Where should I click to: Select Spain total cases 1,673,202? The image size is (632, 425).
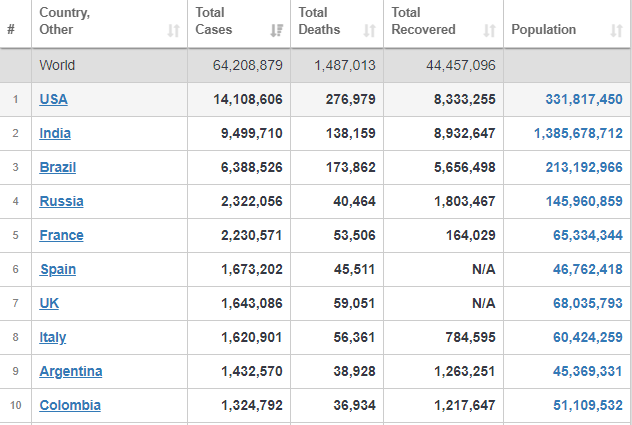[x=252, y=269]
